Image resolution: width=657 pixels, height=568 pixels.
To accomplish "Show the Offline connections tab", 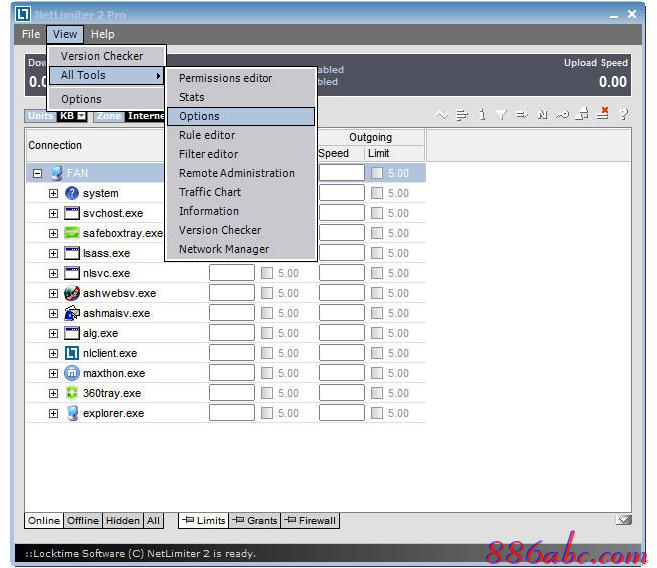I will point(83,520).
